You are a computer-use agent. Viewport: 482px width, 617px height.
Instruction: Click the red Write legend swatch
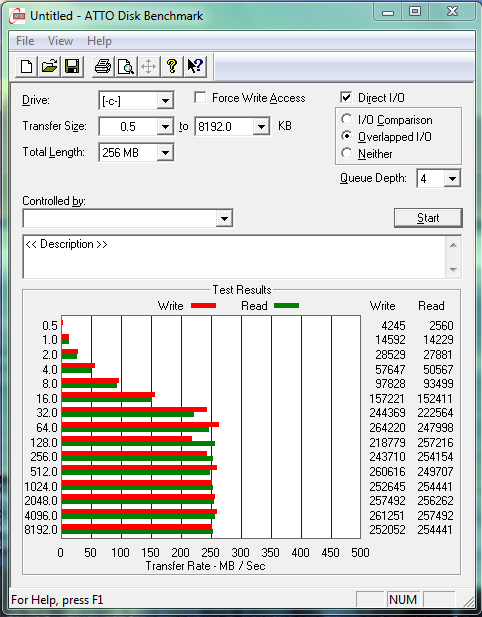[x=203, y=306]
